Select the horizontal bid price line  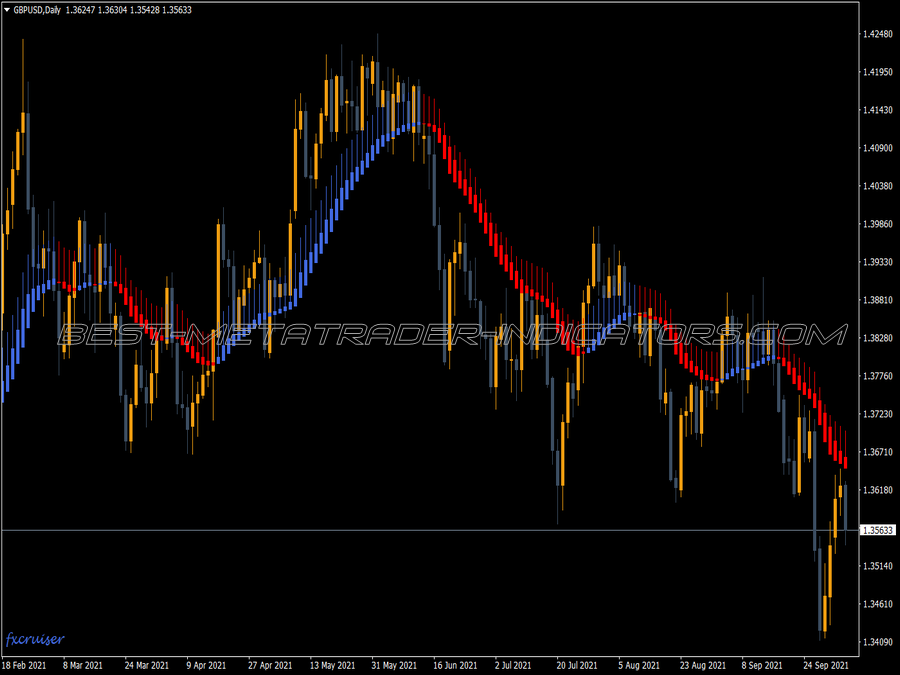click(430, 530)
